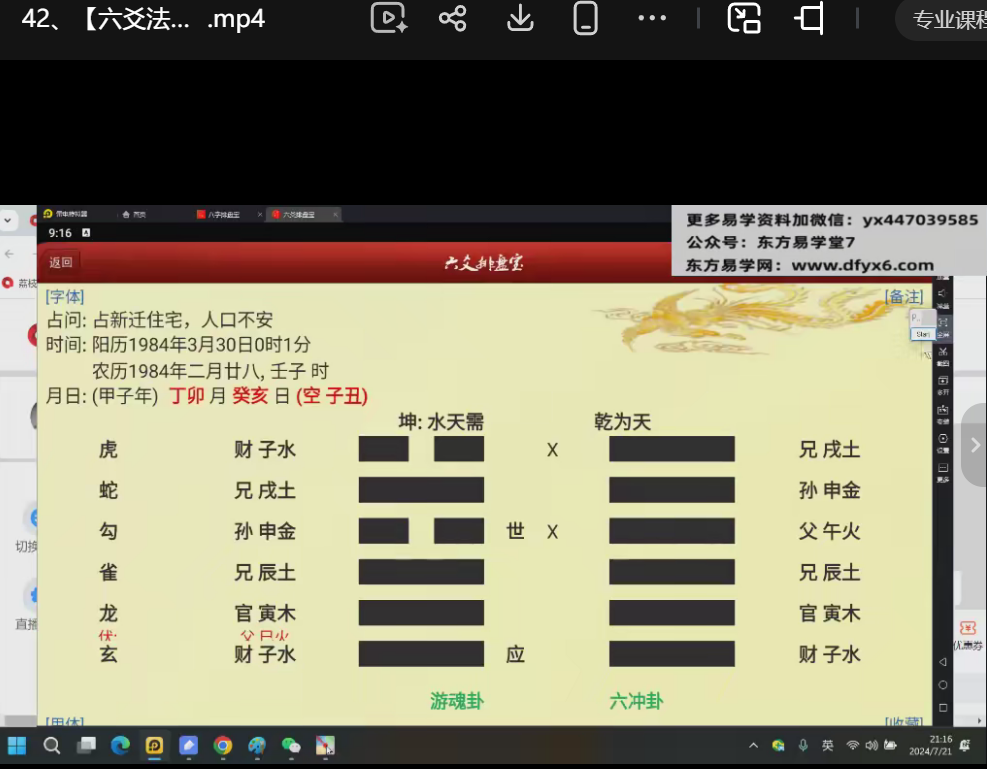Switch to the 八字排盘宝 tab
The image size is (987, 769).
[x=223, y=215]
